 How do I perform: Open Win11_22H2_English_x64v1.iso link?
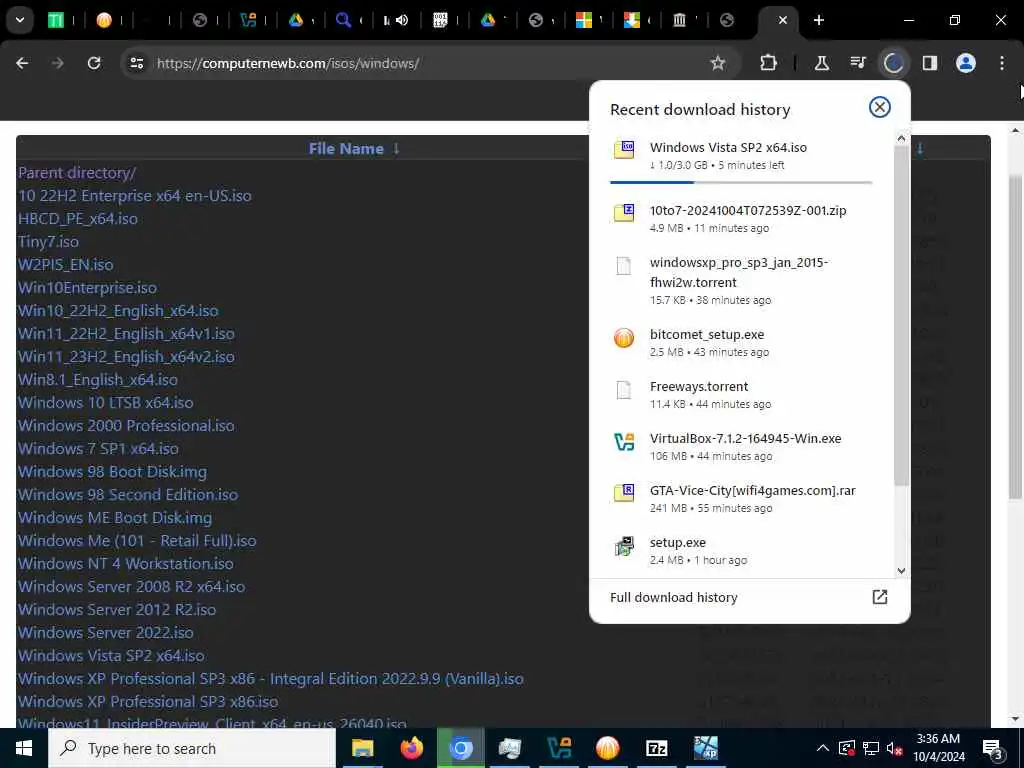126,333
